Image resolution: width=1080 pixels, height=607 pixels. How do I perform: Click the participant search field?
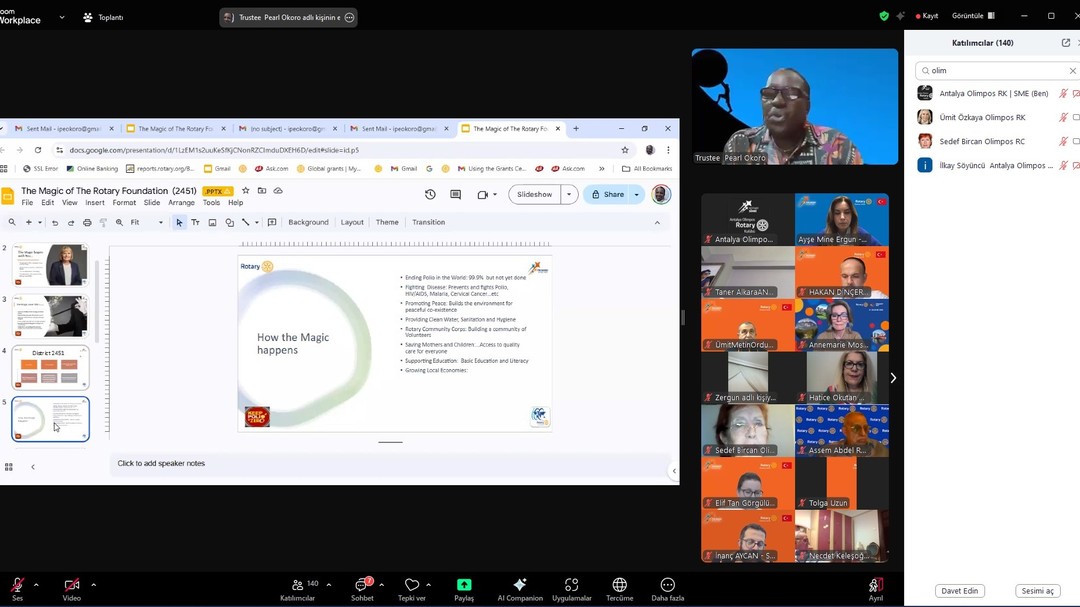click(x=995, y=71)
